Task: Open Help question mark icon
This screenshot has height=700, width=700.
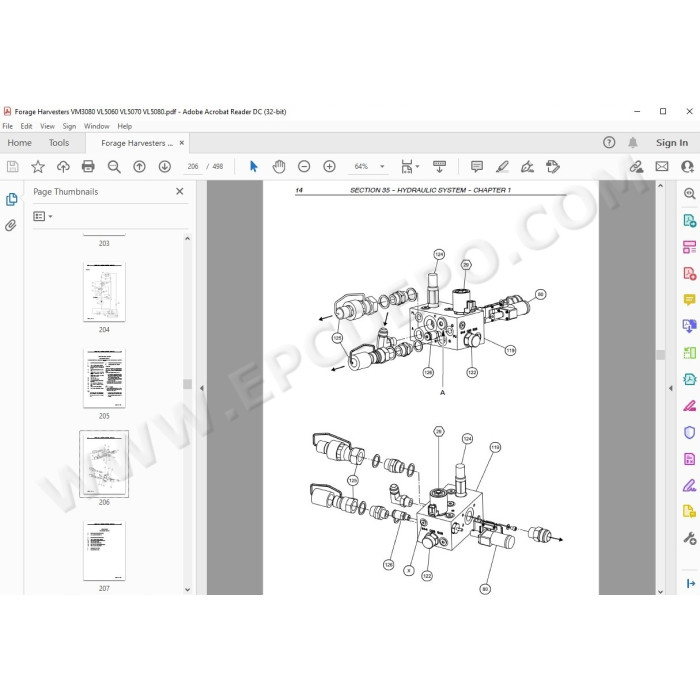Action: pos(609,142)
